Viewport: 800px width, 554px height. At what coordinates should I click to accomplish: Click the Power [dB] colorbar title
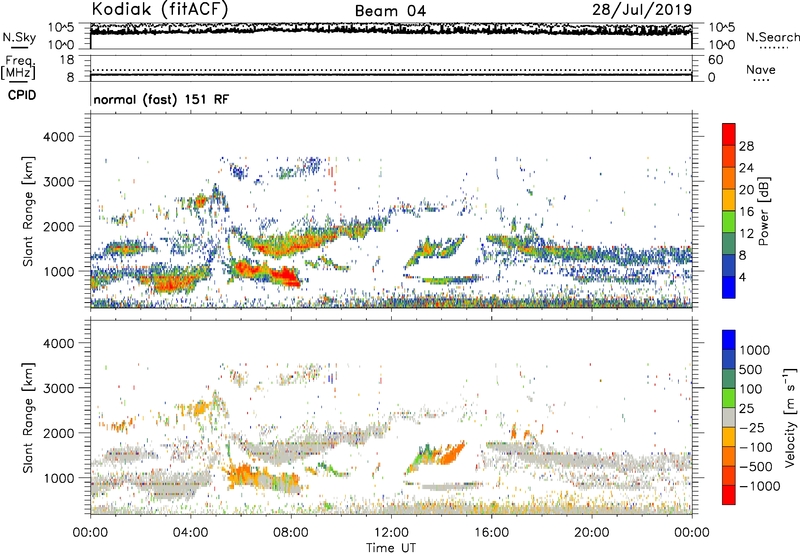(x=763, y=211)
